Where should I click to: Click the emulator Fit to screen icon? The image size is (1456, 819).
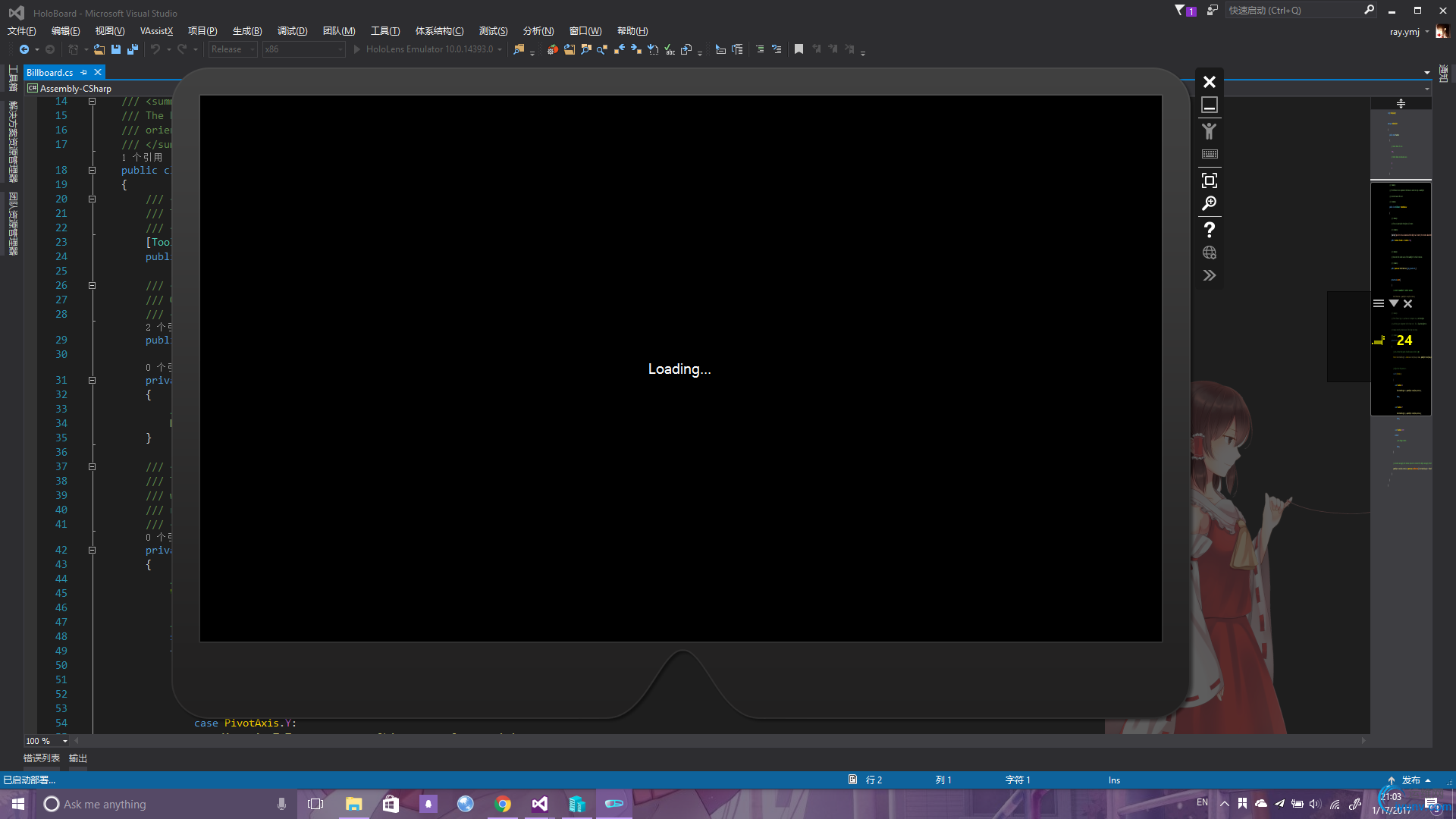(1210, 180)
